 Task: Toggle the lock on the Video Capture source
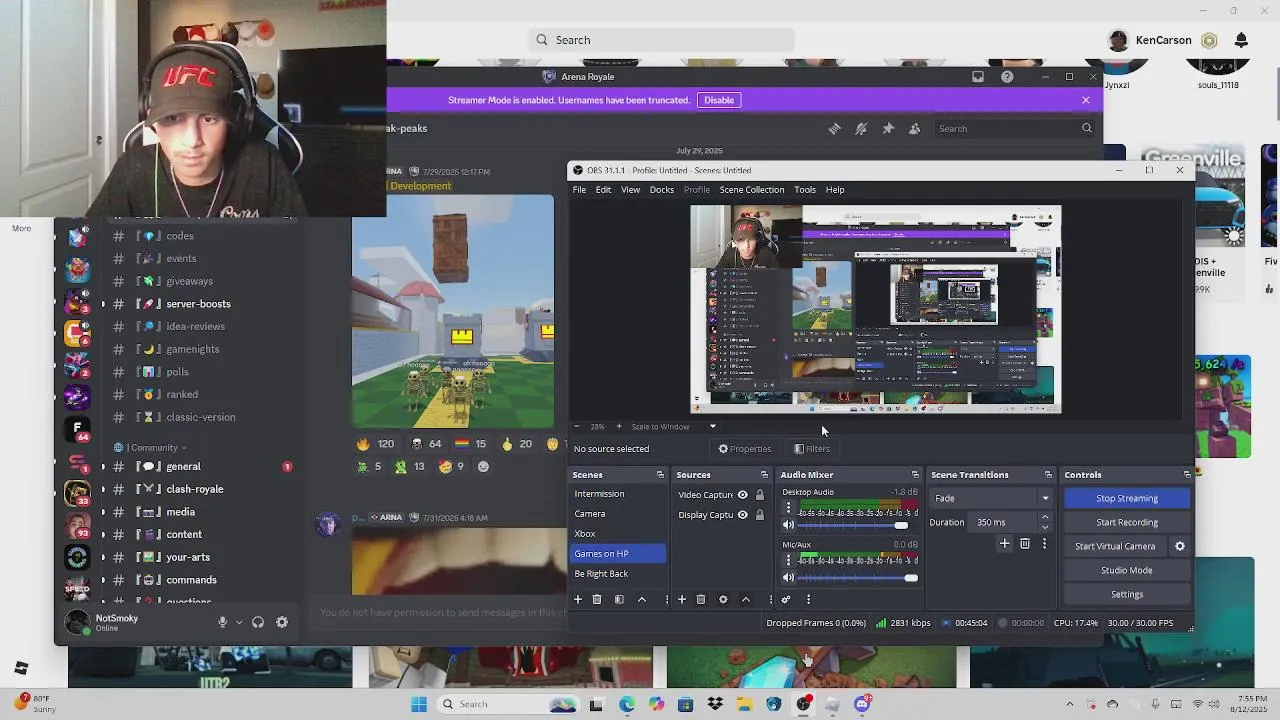[x=759, y=495]
